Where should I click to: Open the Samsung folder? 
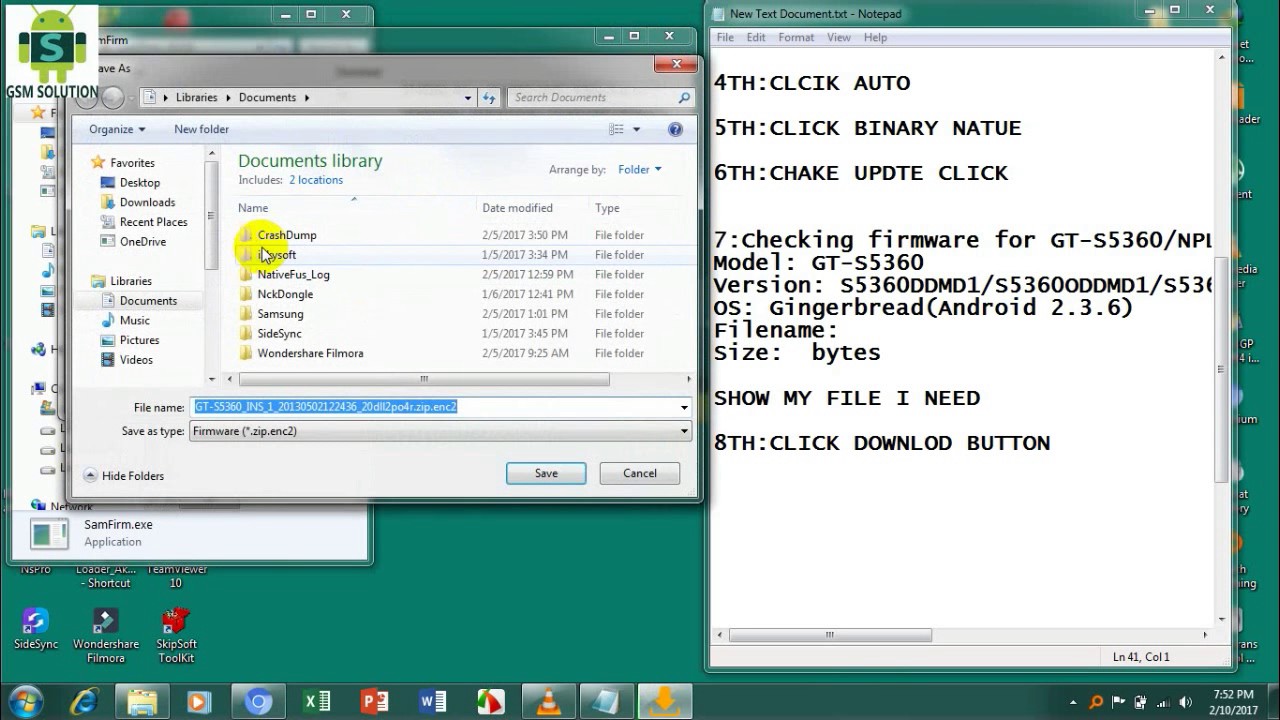[x=280, y=314]
